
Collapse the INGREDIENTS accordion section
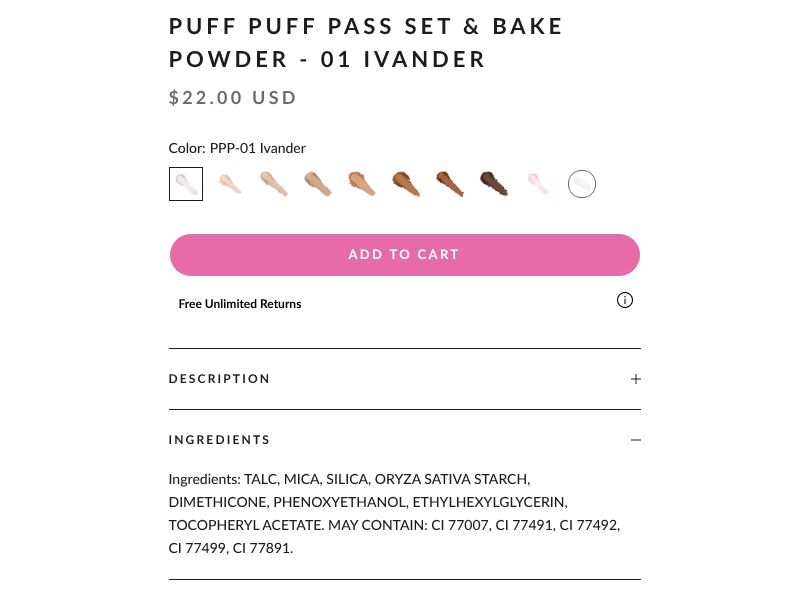click(219, 439)
